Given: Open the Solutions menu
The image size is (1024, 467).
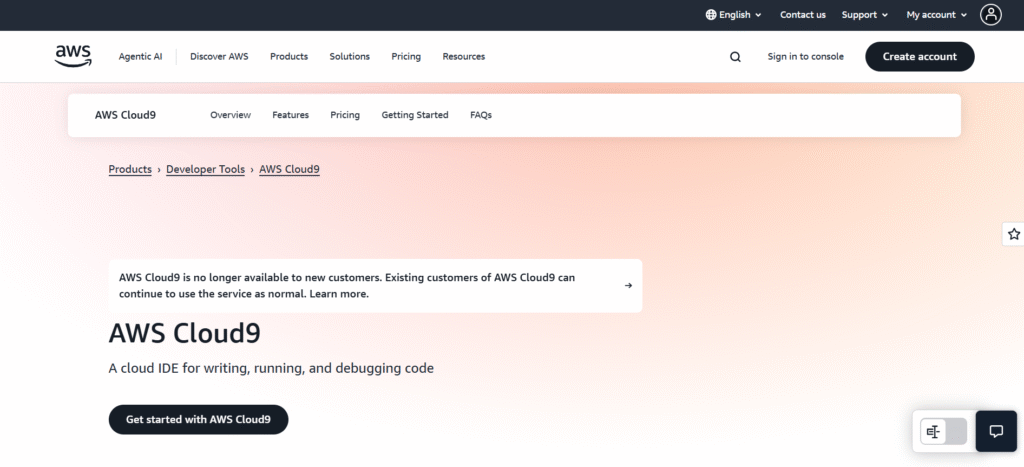Looking at the screenshot, I should tap(349, 57).
